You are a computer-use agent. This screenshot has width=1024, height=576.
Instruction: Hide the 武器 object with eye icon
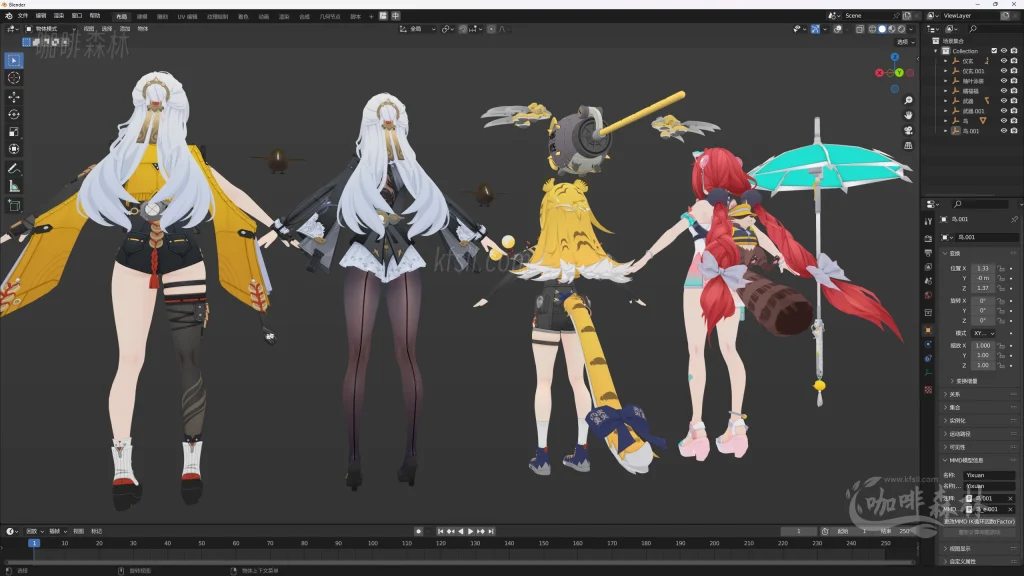[1004, 101]
